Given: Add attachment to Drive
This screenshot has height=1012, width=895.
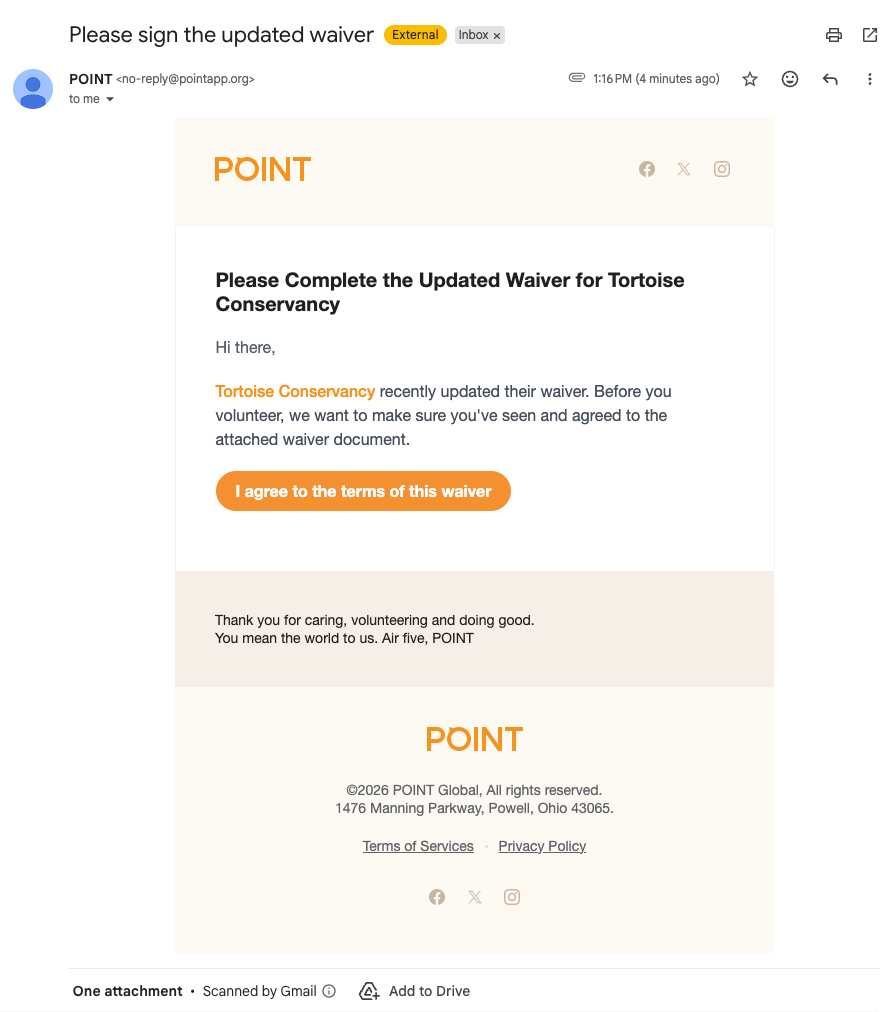Looking at the screenshot, I should (415, 991).
